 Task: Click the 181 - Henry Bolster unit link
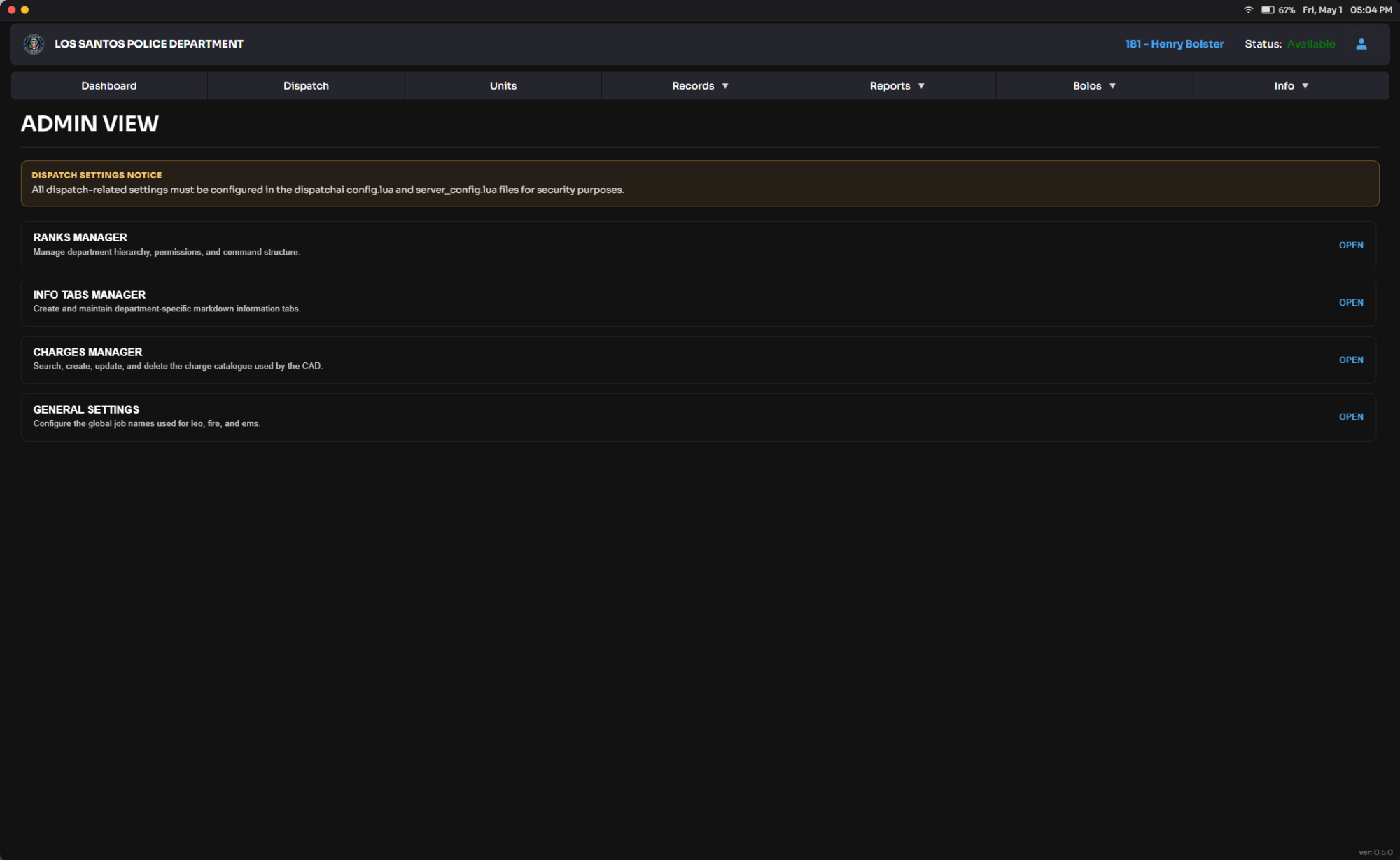point(1174,44)
